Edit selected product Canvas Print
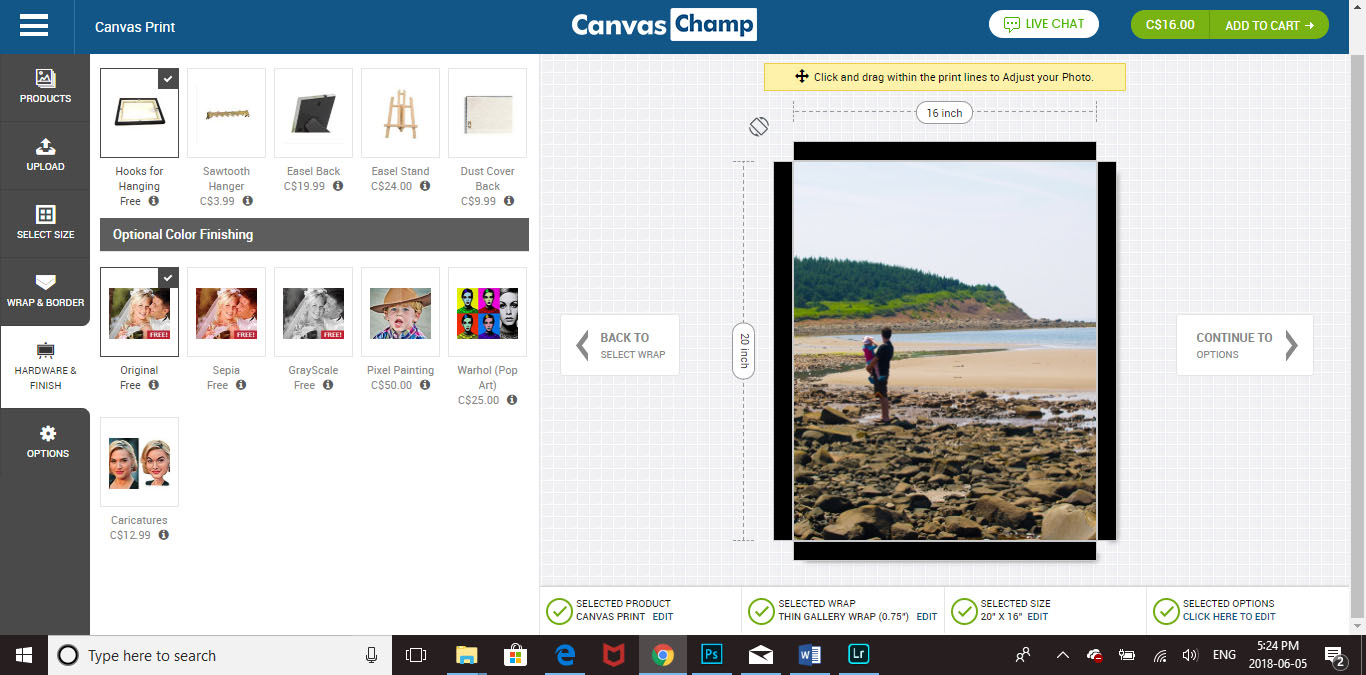1366x675 pixels. pos(662,617)
